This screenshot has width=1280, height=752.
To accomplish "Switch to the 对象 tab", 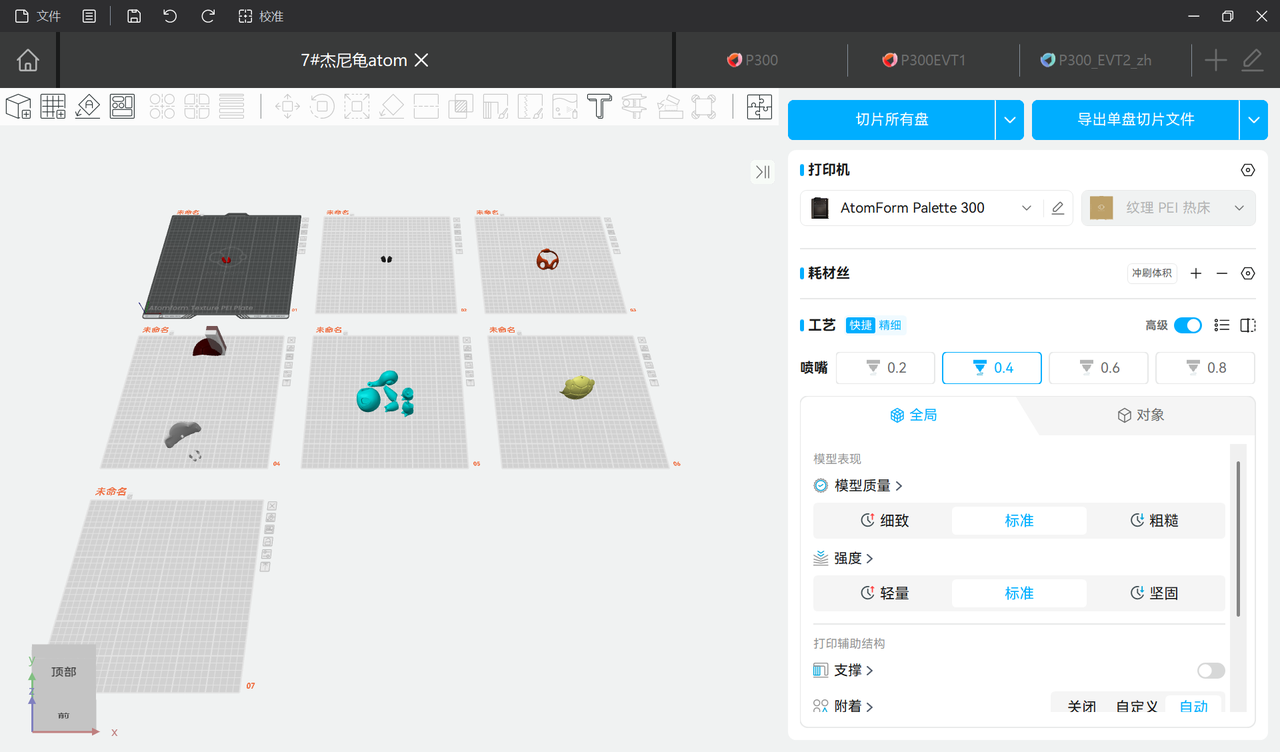I will tap(1140, 415).
